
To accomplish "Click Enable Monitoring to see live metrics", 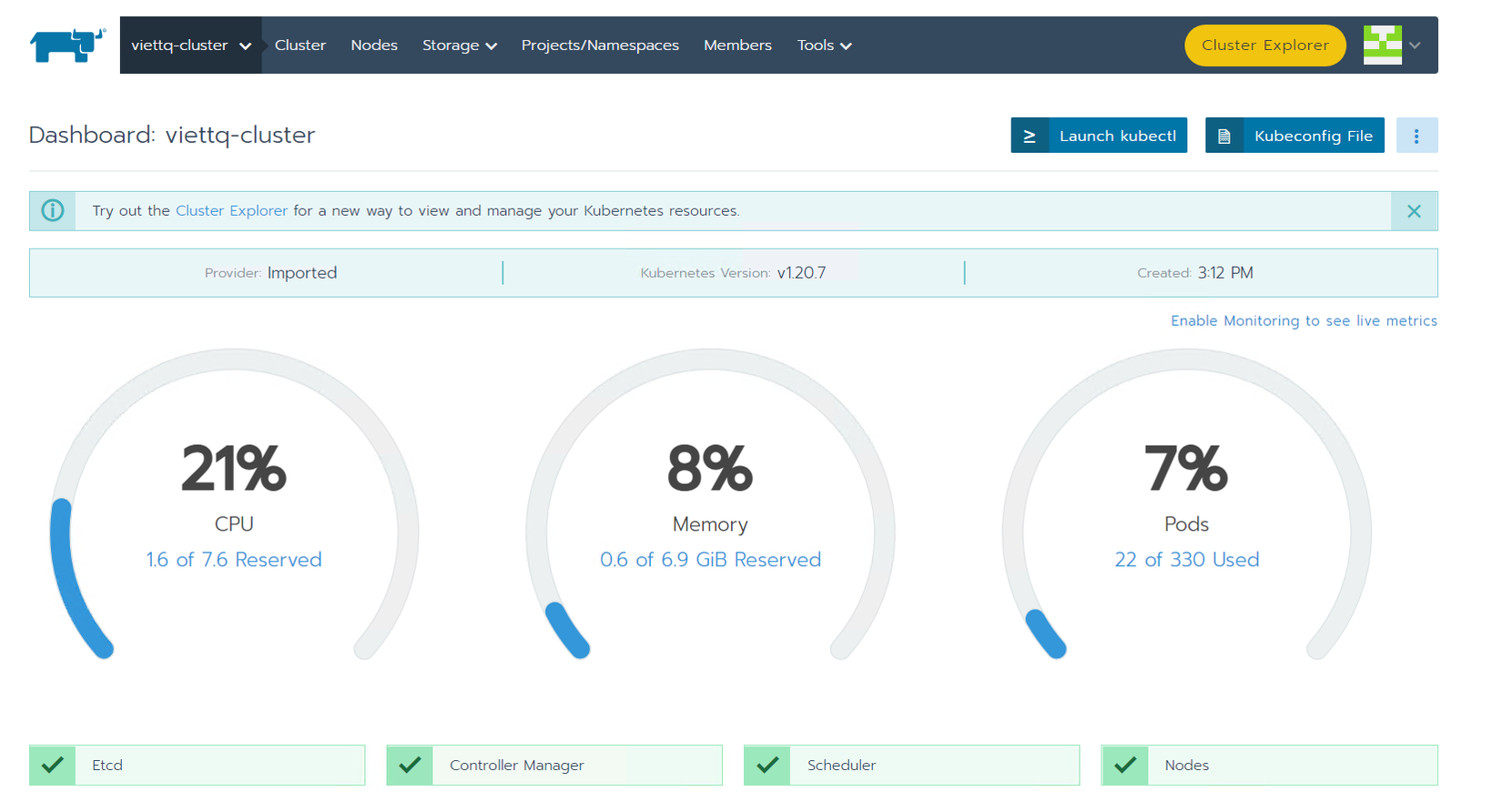I will pyautogui.click(x=1304, y=321).
